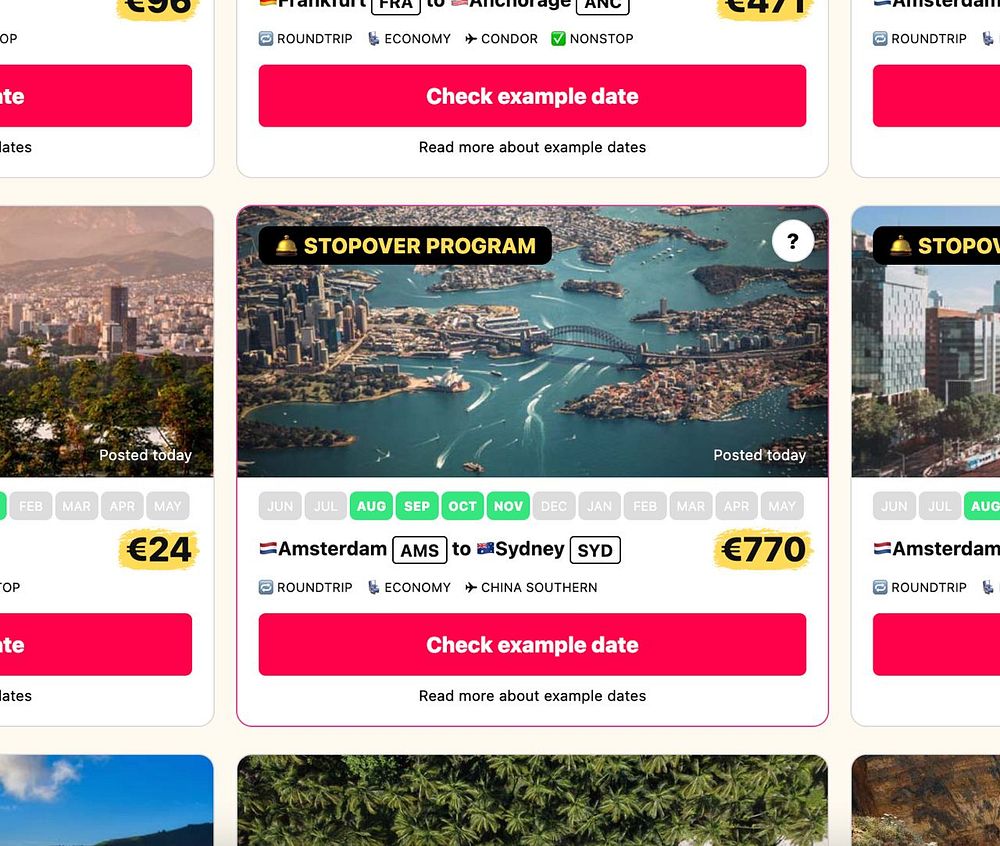Click Check example date for Anchorage deal

pyautogui.click(x=533, y=96)
